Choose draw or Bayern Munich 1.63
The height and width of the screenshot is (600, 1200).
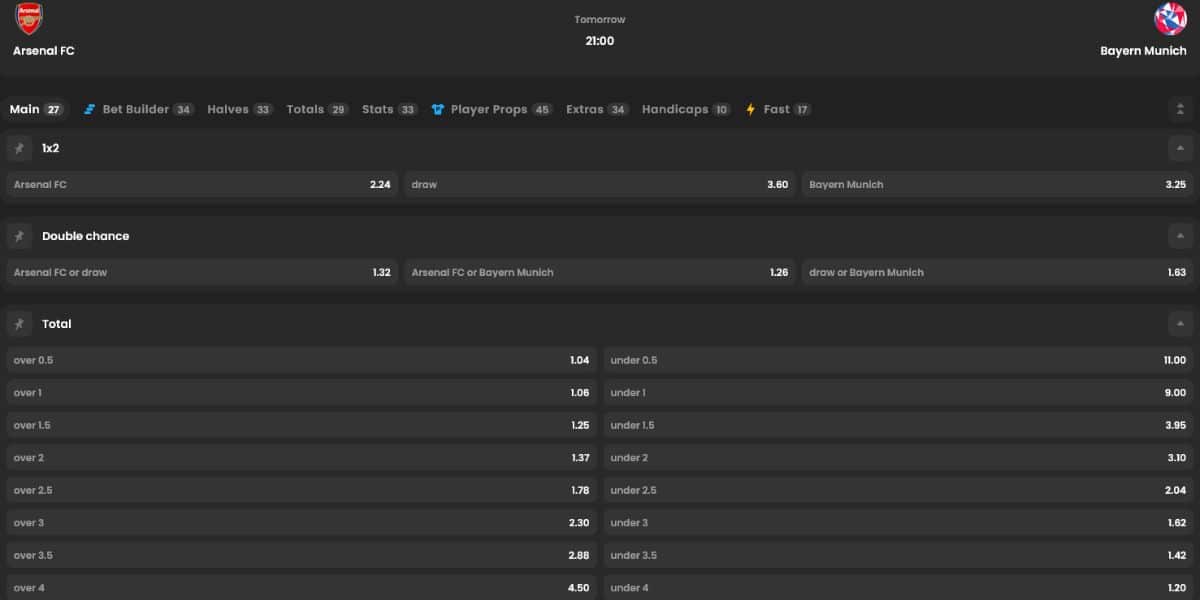[997, 272]
